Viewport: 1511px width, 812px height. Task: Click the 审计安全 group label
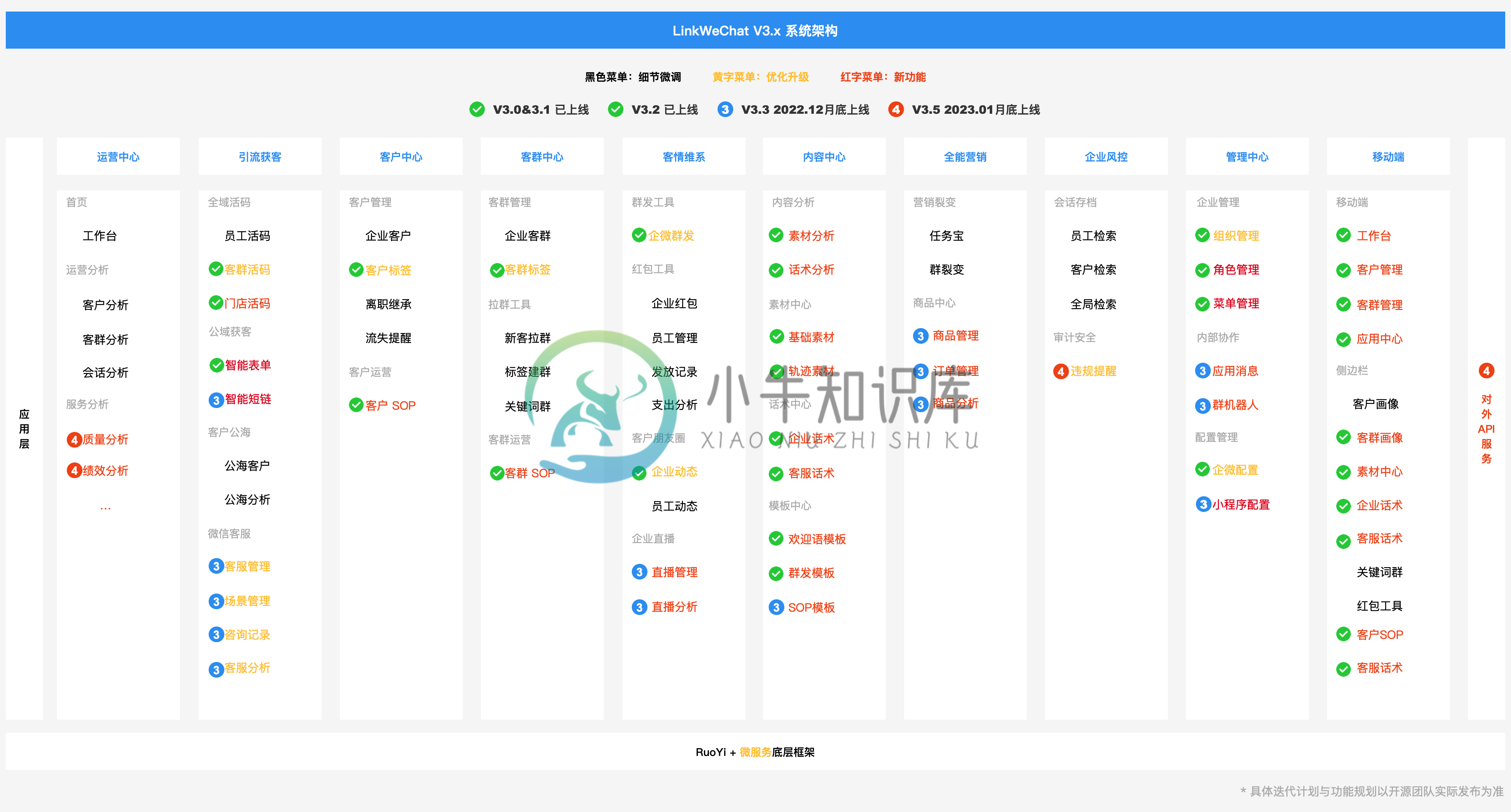pyautogui.click(x=1075, y=337)
